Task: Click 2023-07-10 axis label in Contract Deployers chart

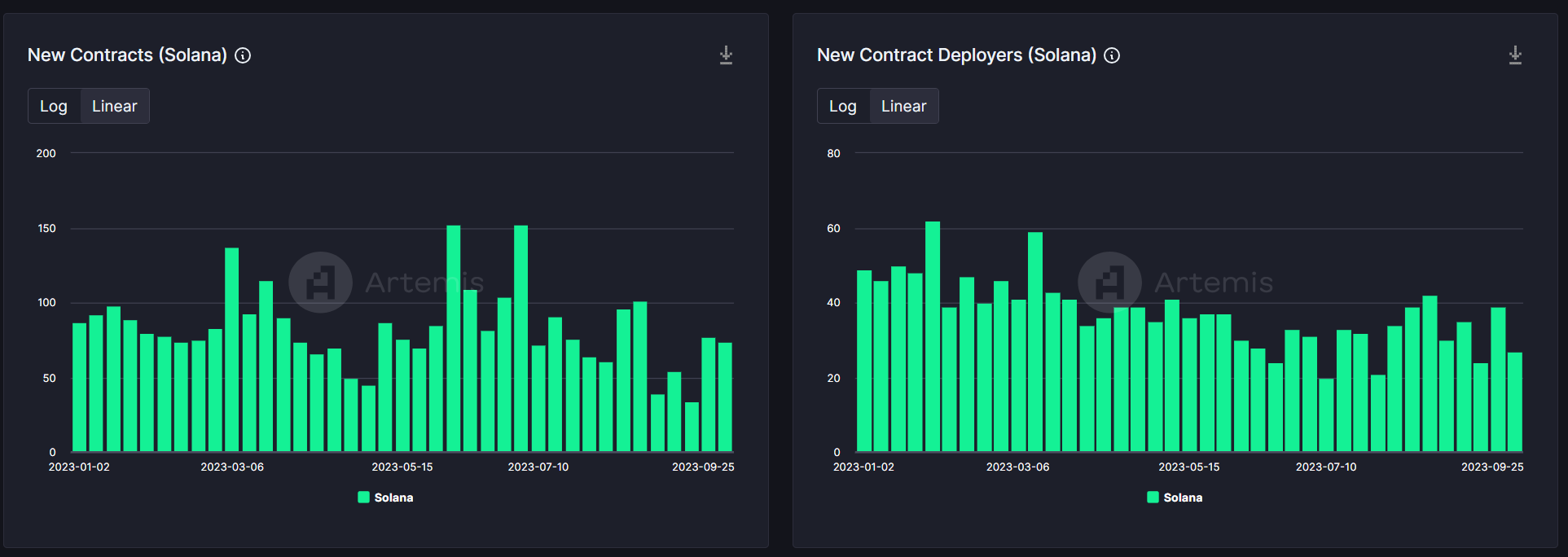Action: click(x=1326, y=467)
